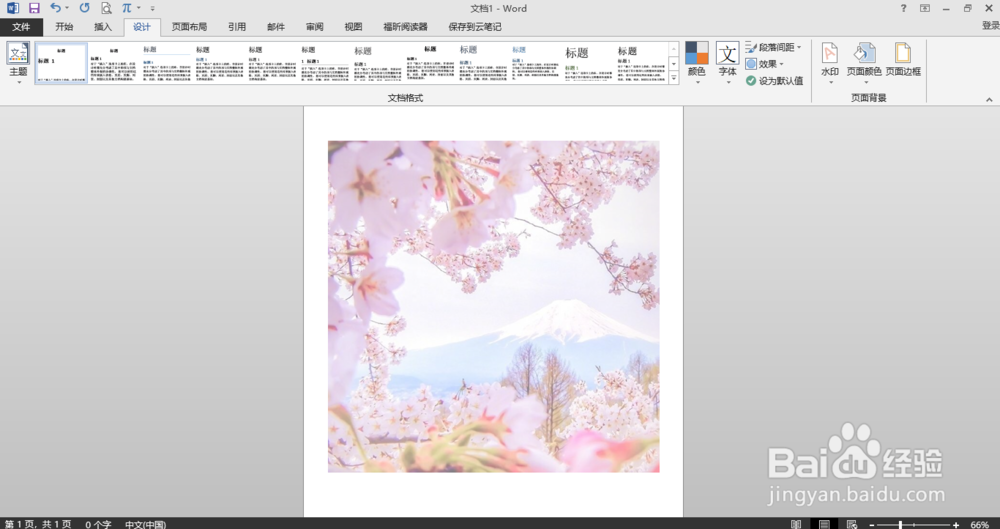The image size is (1000, 529).
Task: Select the second document format style thumbnail
Action: tap(114, 63)
